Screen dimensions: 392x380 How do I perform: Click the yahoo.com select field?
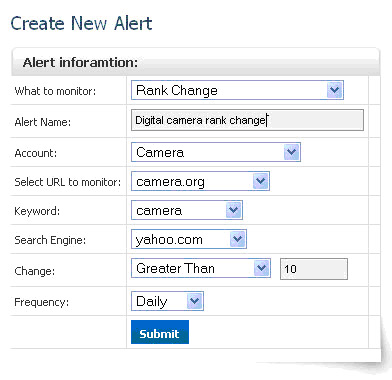pyautogui.click(x=189, y=239)
